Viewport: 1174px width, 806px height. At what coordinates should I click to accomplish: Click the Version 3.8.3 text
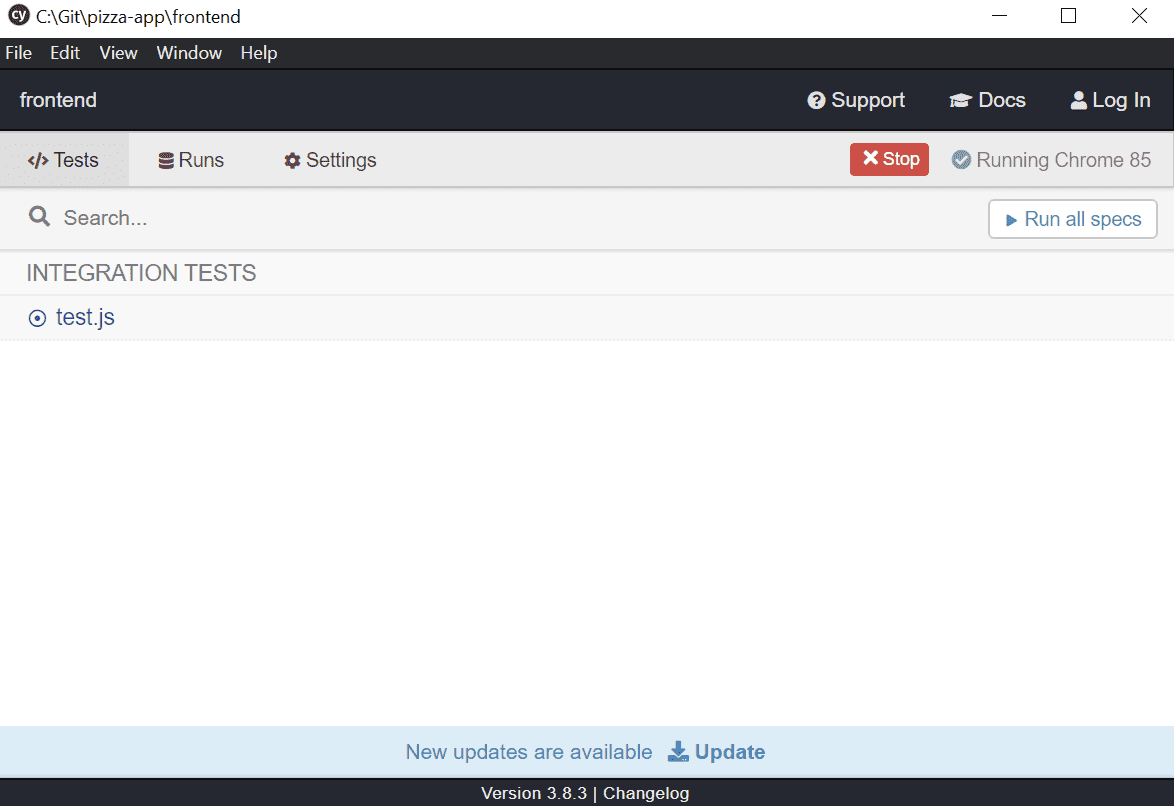pos(534,793)
